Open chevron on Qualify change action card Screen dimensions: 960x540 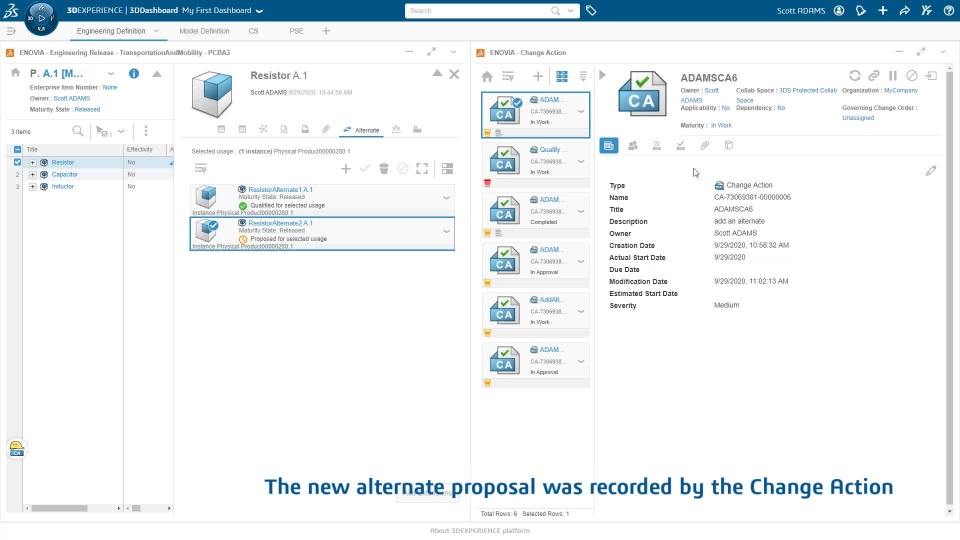(x=580, y=162)
